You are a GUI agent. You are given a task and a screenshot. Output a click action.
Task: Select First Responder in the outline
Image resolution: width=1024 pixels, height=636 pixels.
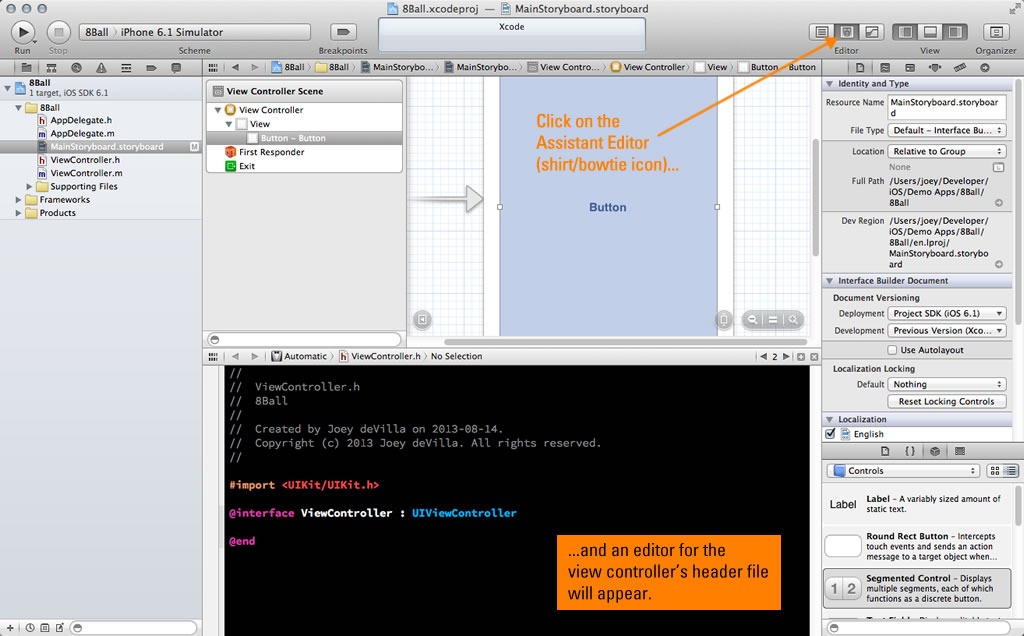coord(272,152)
